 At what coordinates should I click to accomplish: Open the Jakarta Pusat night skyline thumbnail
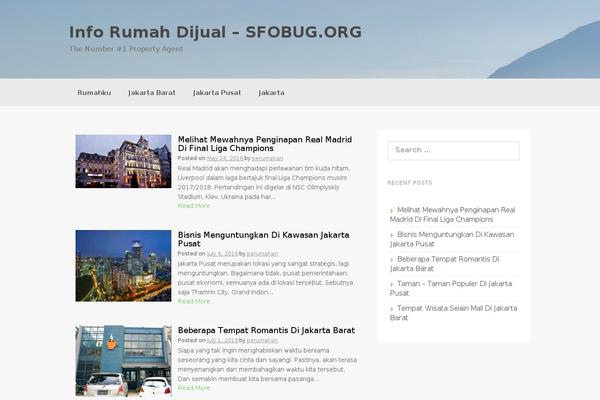[x=123, y=266]
